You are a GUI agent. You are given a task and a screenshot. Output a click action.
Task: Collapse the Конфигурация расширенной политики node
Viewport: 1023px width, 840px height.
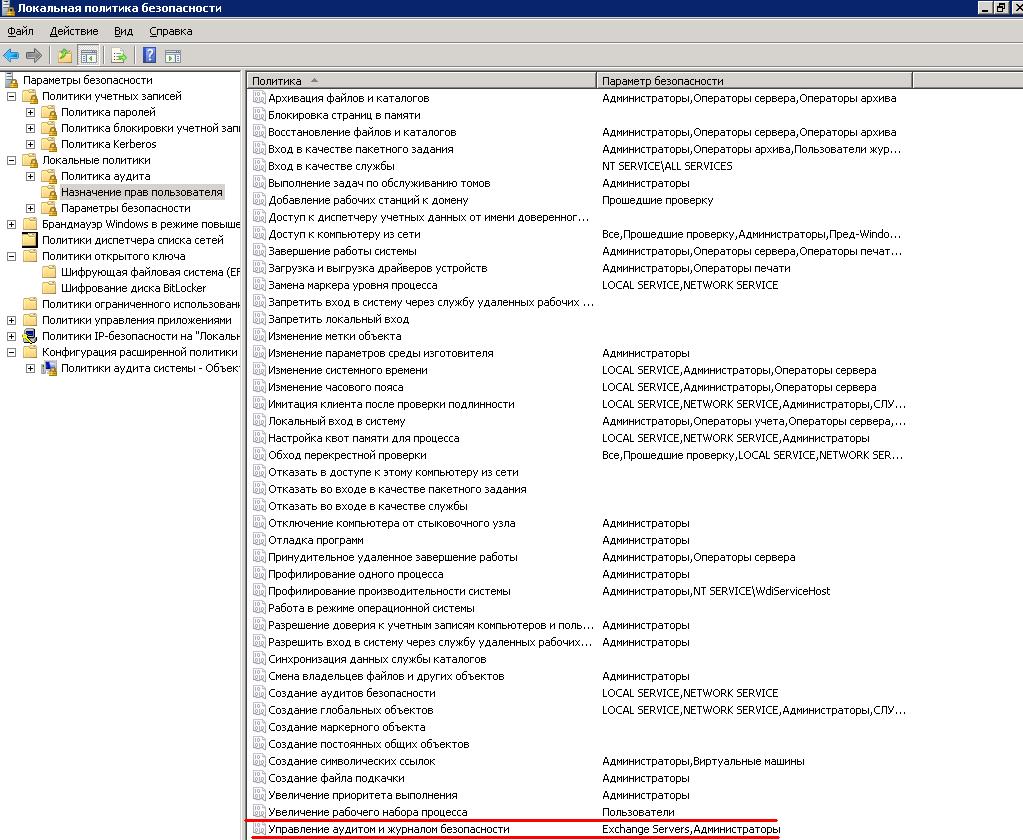coord(11,352)
